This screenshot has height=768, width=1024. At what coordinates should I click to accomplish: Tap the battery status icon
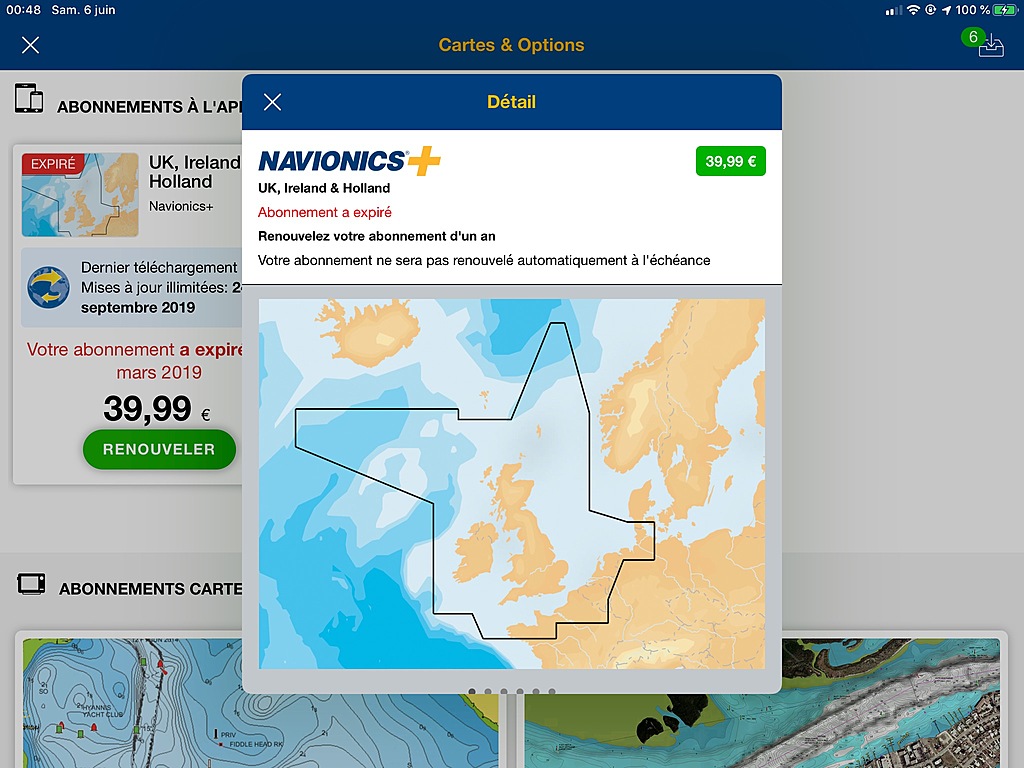pyautogui.click(x=1004, y=10)
